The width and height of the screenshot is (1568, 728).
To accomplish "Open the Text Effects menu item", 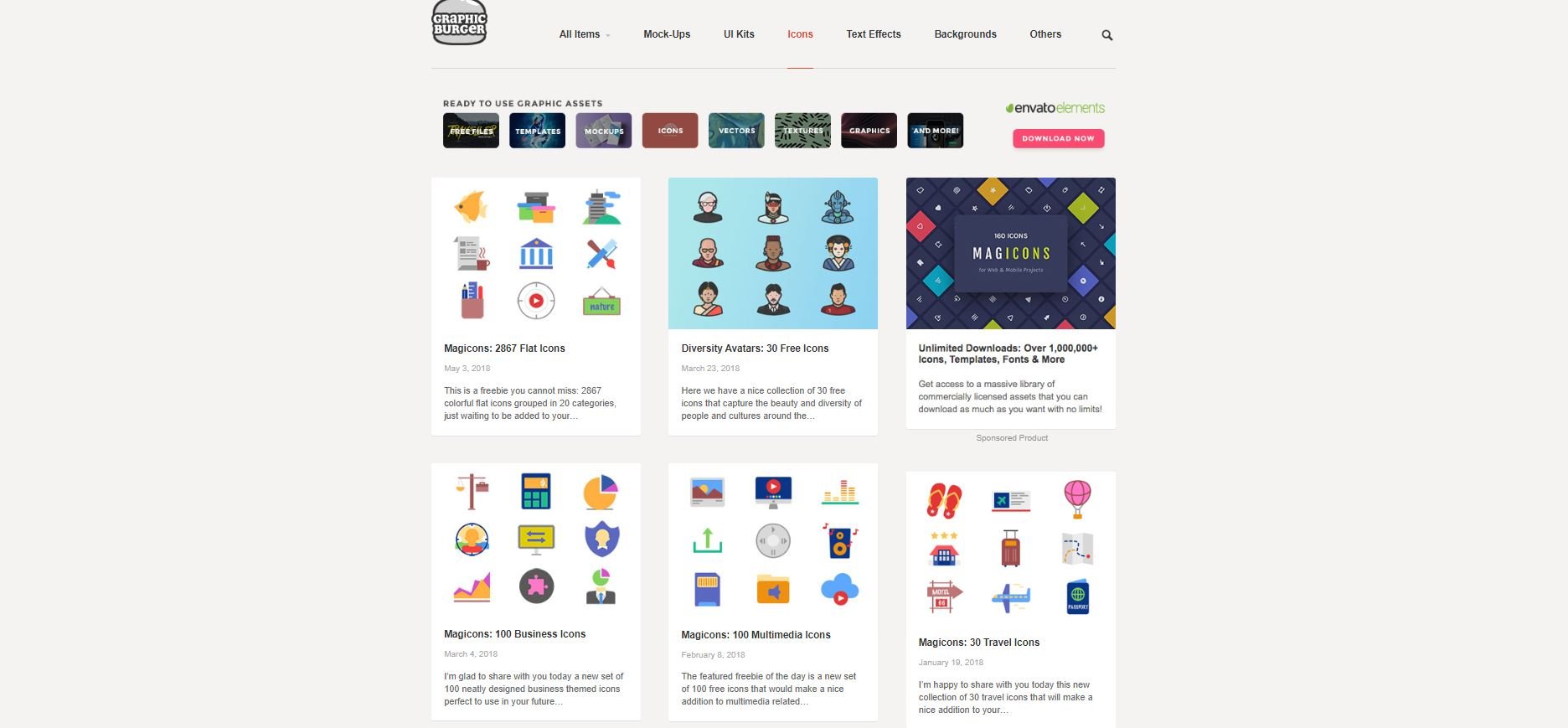I will [874, 34].
